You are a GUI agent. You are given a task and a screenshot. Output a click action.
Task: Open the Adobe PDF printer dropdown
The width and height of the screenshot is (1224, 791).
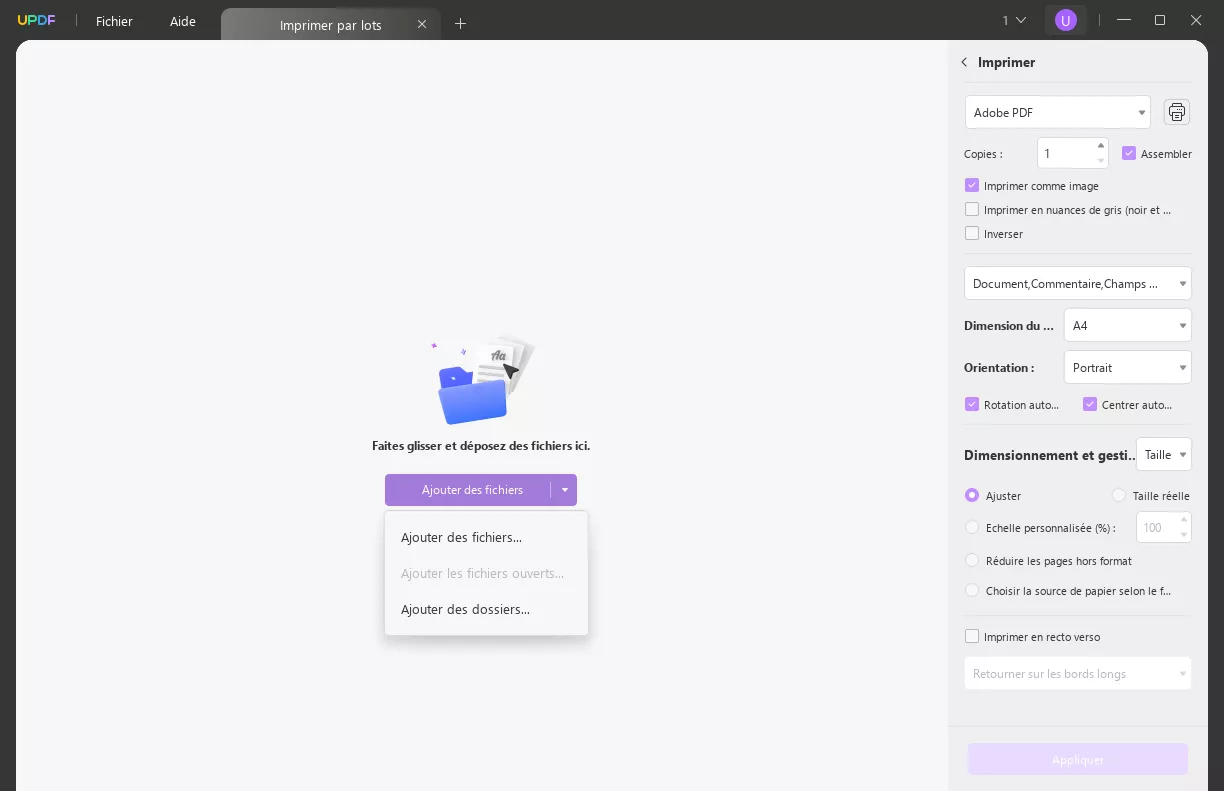click(x=1057, y=112)
